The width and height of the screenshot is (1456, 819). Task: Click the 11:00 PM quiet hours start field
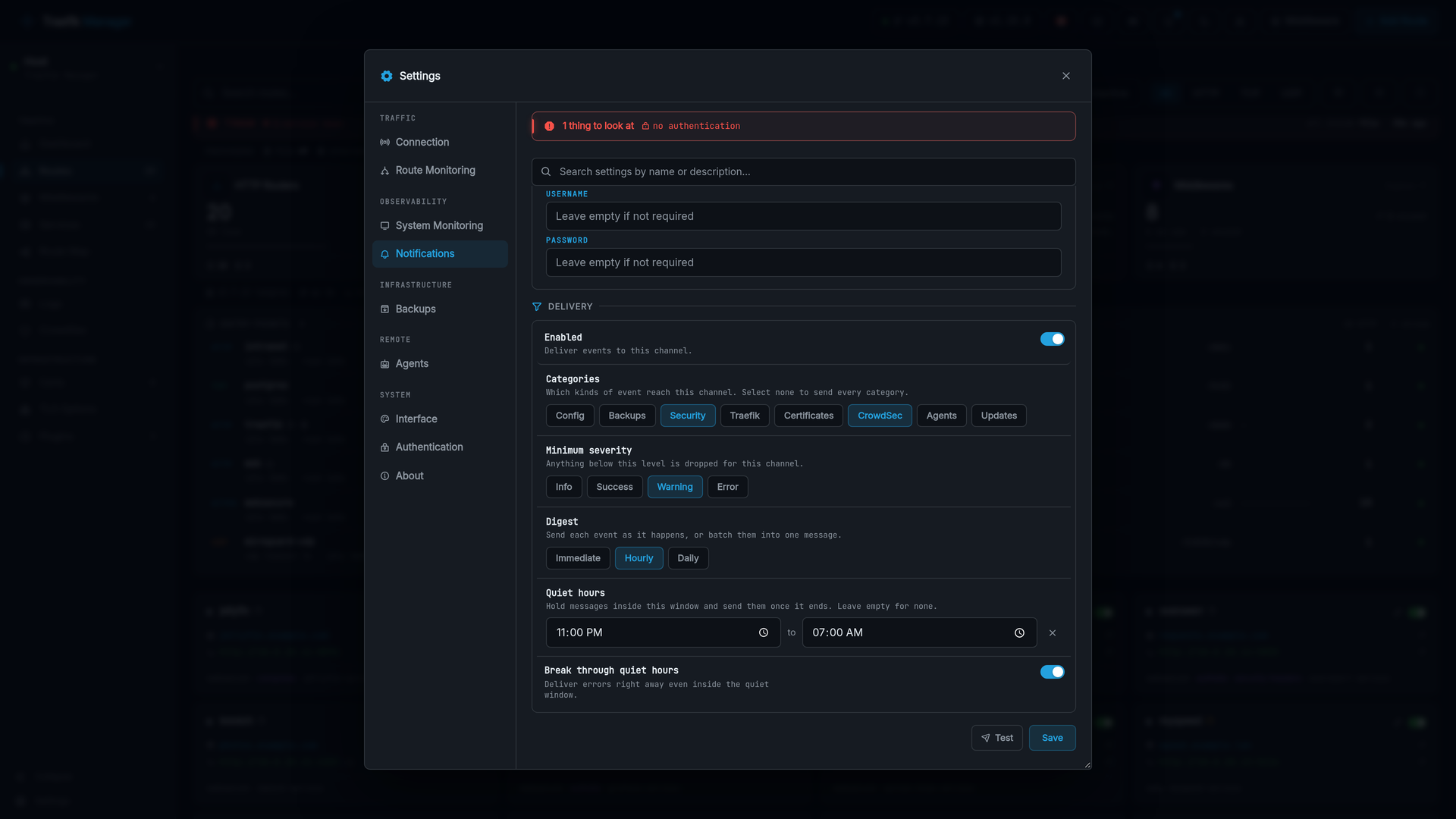[x=663, y=632]
